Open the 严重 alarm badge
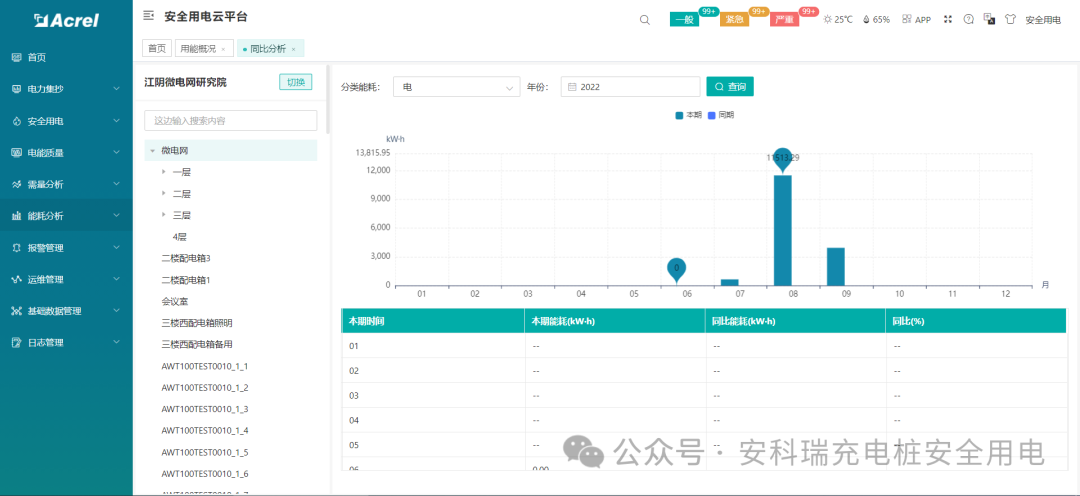 pos(785,20)
